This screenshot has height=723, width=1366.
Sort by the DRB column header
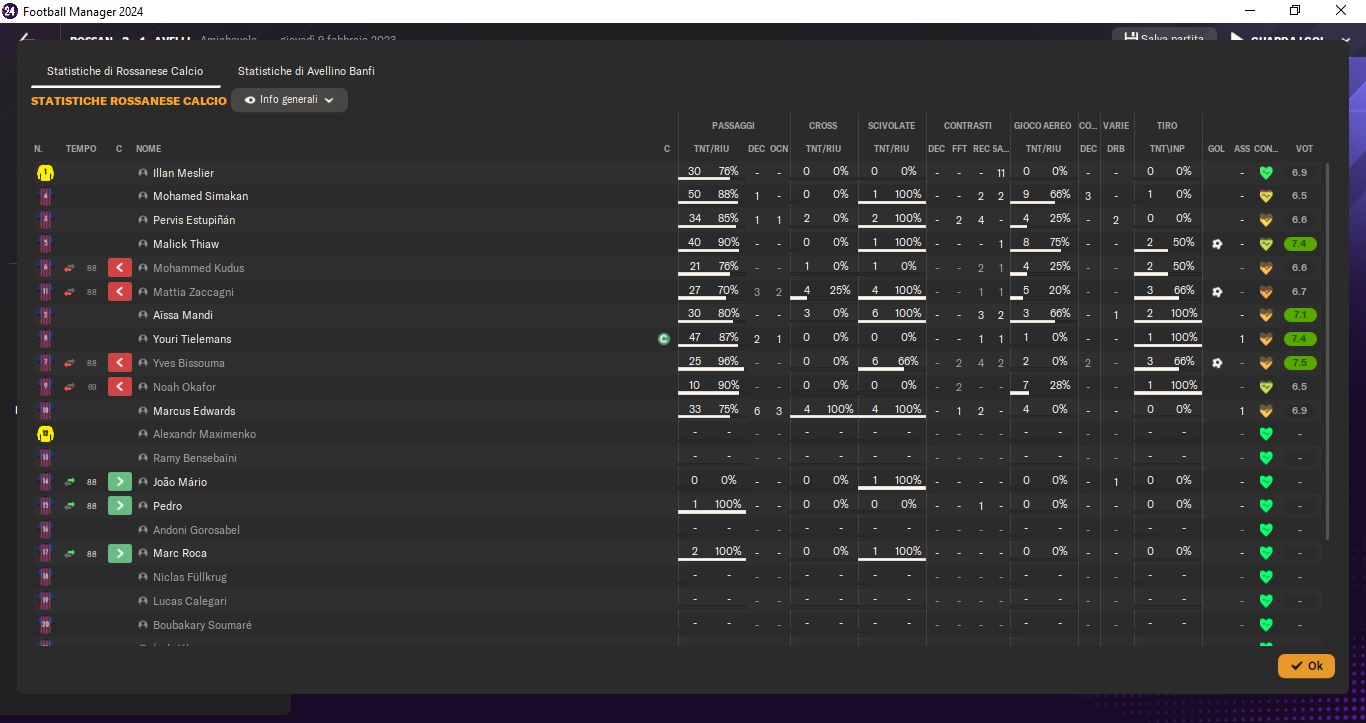coord(1116,149)
